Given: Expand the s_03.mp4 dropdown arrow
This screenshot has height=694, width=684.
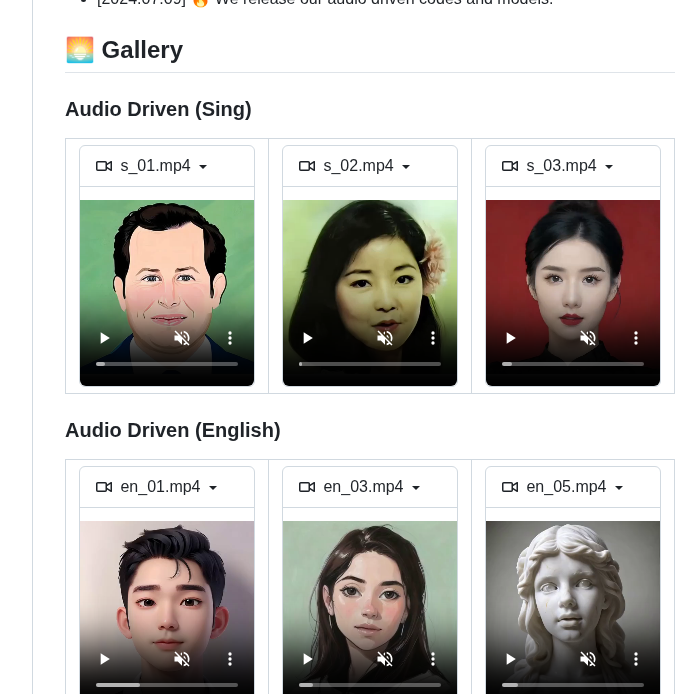Looking at the screenshot, I should [x=609, y=167].
